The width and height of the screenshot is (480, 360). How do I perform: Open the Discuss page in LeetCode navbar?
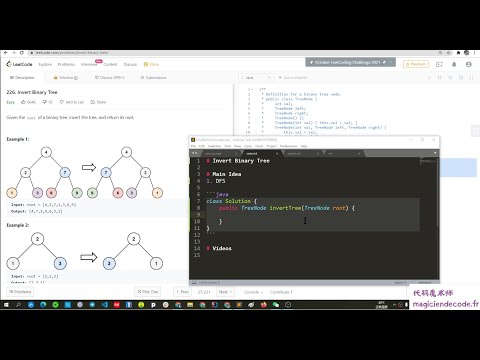130,64
